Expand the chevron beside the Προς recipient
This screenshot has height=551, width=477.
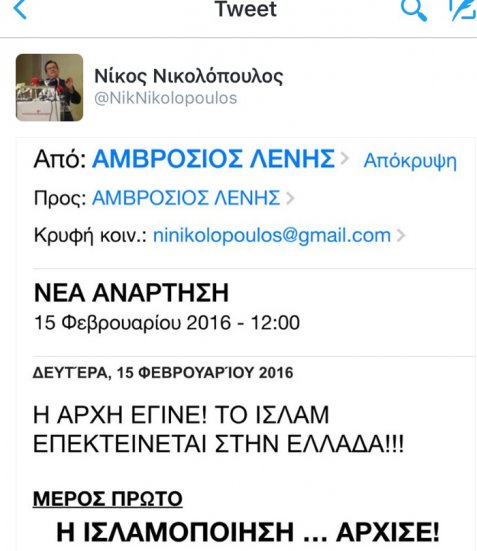tap(290, 198)
